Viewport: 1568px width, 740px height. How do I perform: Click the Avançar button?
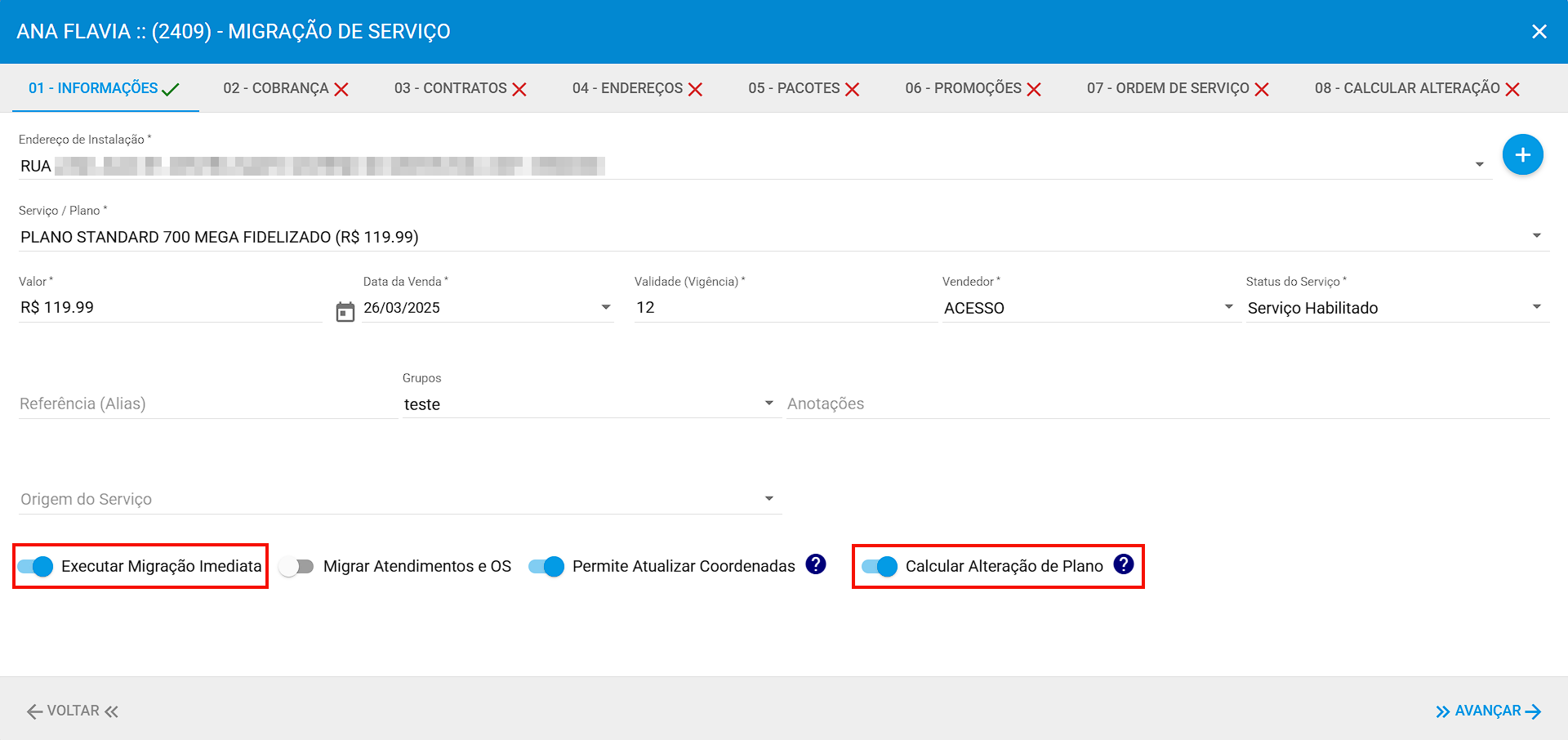tap(1488, 711)
